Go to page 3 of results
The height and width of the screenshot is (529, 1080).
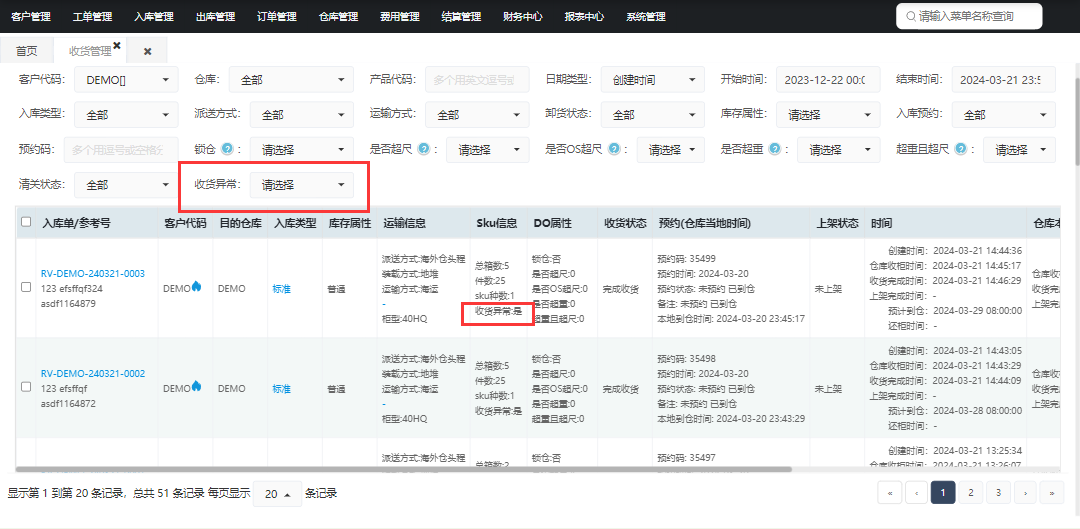pos(998,492)
